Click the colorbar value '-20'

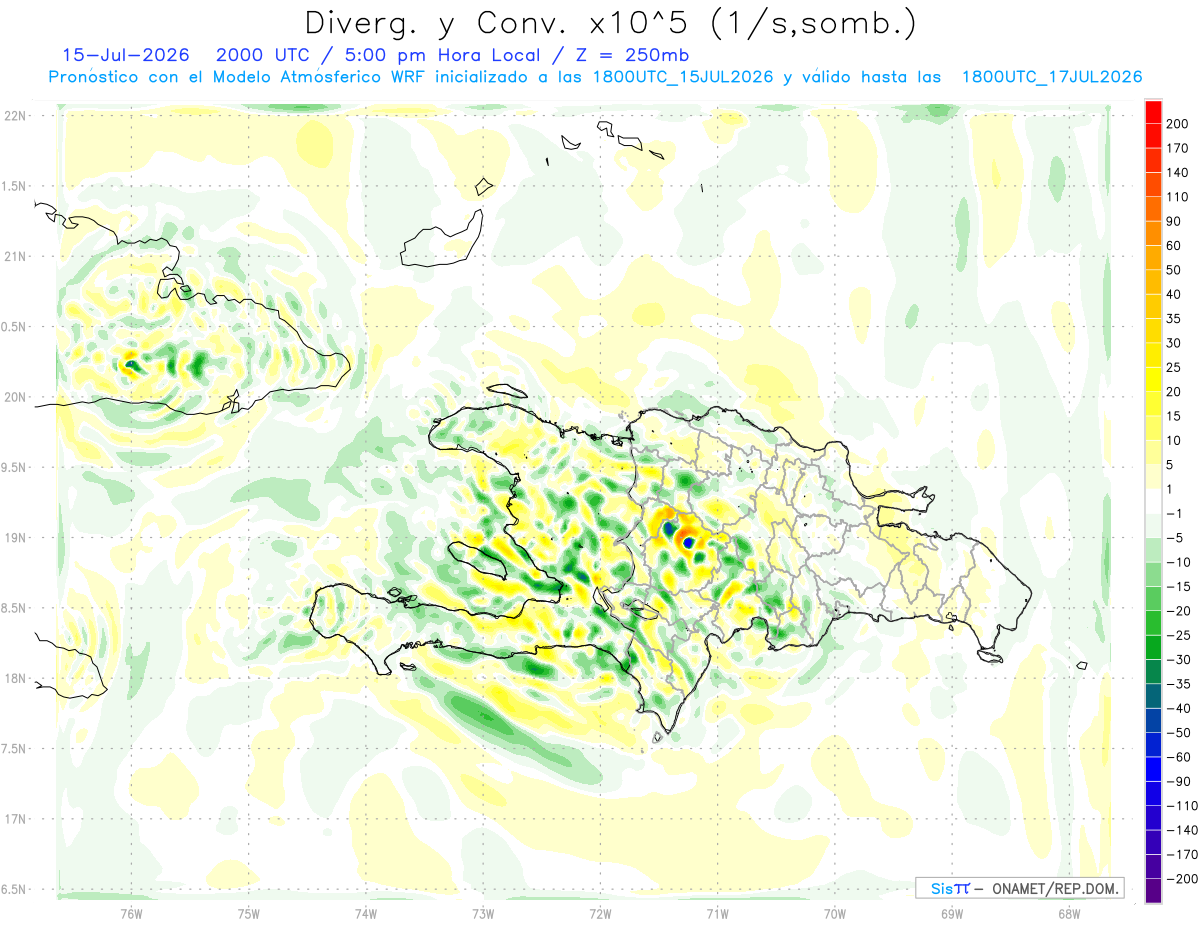(x=1178, y=610)
